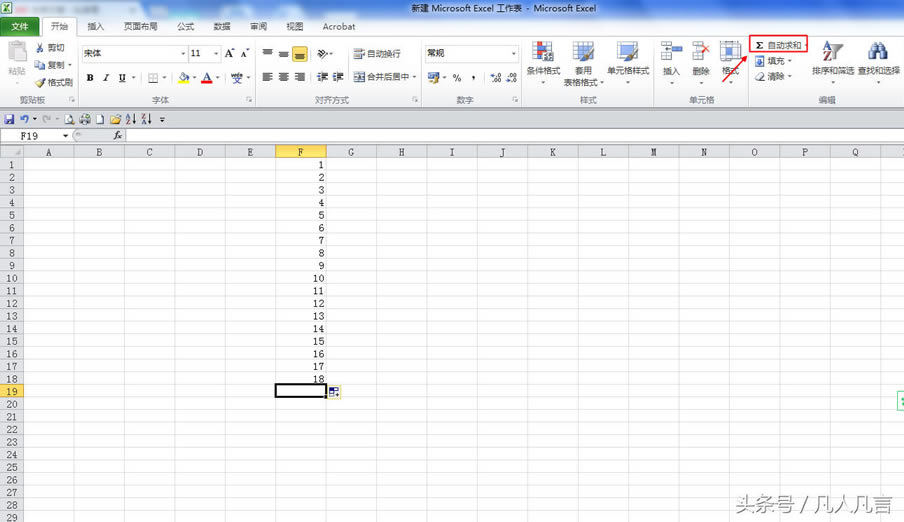This screenshot has width=904, height=522.
Task: Click the insert function fx button
Action: [x=118, y=136]
